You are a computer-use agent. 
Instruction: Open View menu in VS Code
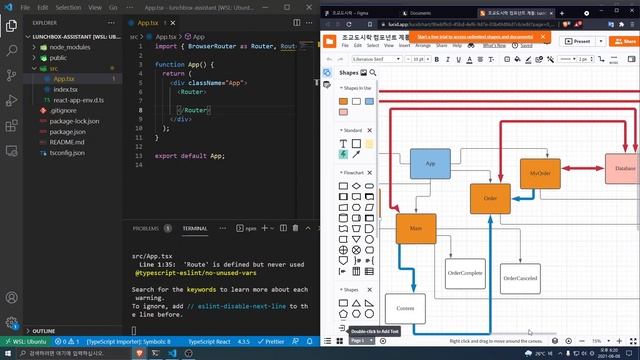(x=95, y=7)
